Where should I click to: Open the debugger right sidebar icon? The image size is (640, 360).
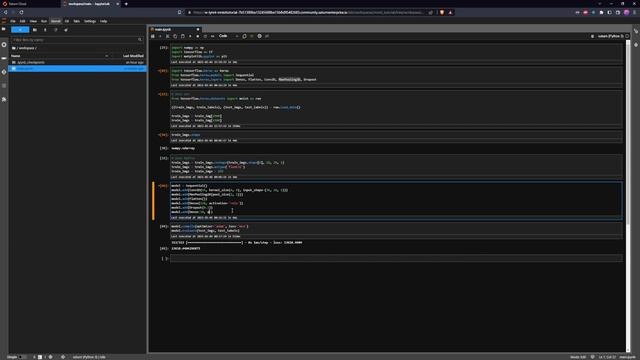pyautogui.click(x=636, y=44)
